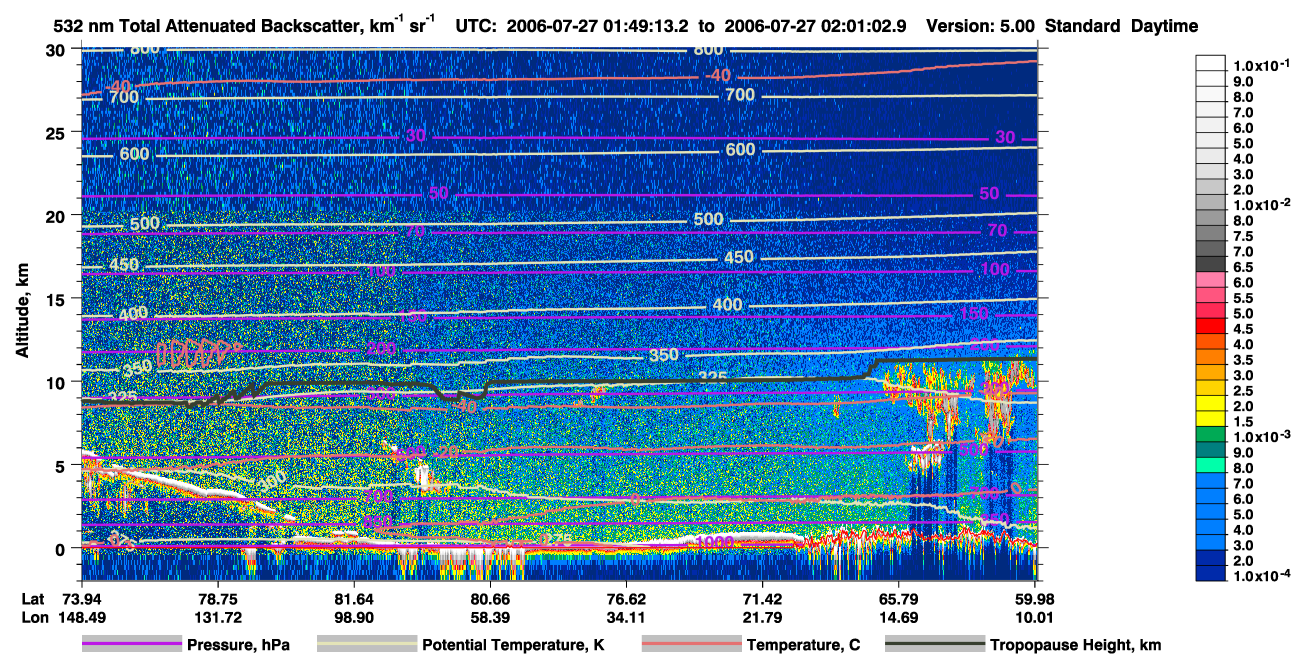Click latitude value 65.79

pos(898,599)
